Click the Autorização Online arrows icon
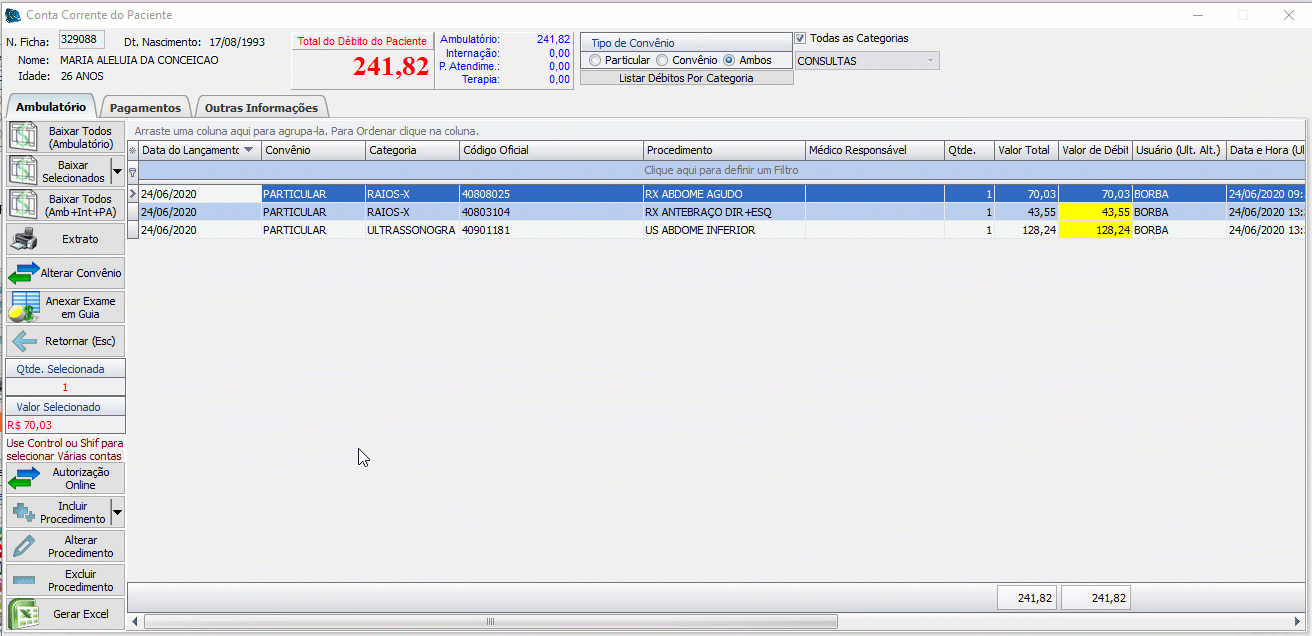The height and width of the screenshot is (636, 1312). pyautogui.click(x=24, y=478)
